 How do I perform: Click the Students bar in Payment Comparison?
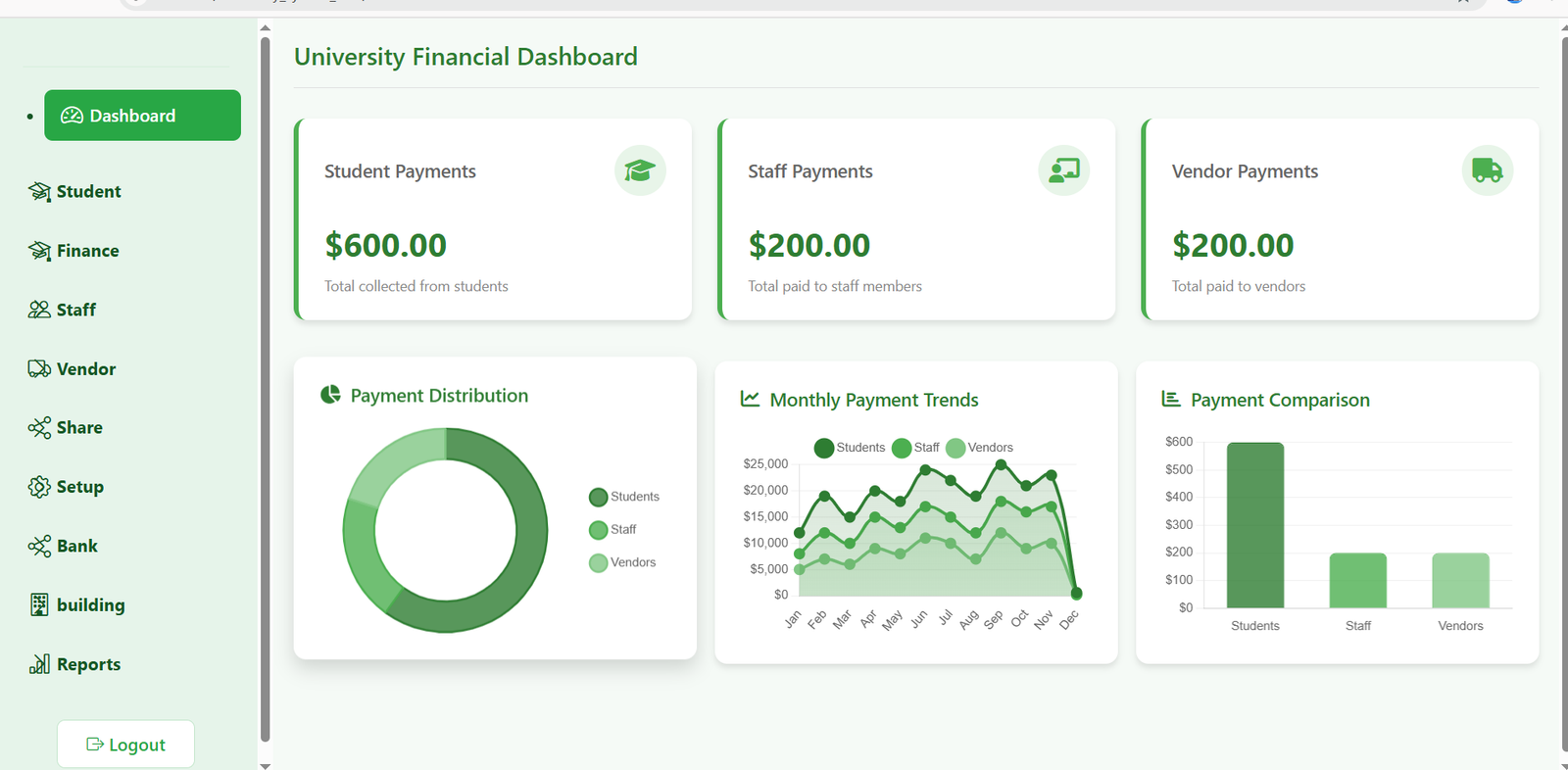pyautogui.click(x=1254, y=525)
